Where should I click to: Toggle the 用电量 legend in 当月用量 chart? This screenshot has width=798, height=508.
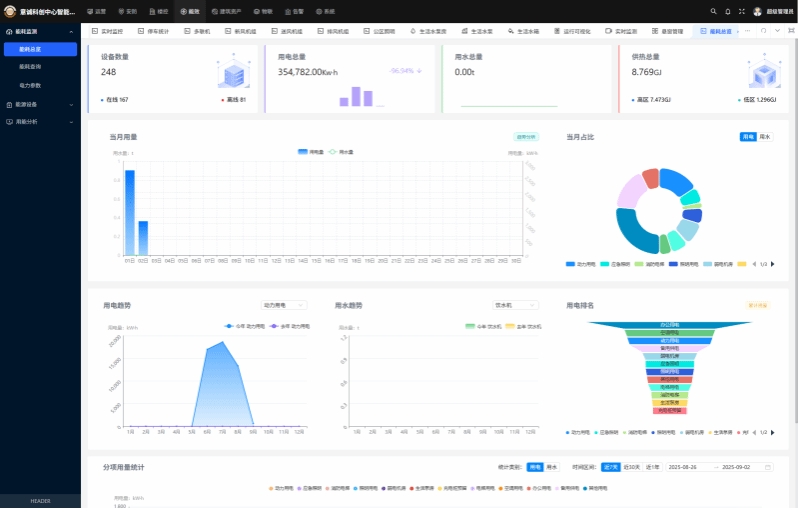pyautogui.click(x=311, y=151)
